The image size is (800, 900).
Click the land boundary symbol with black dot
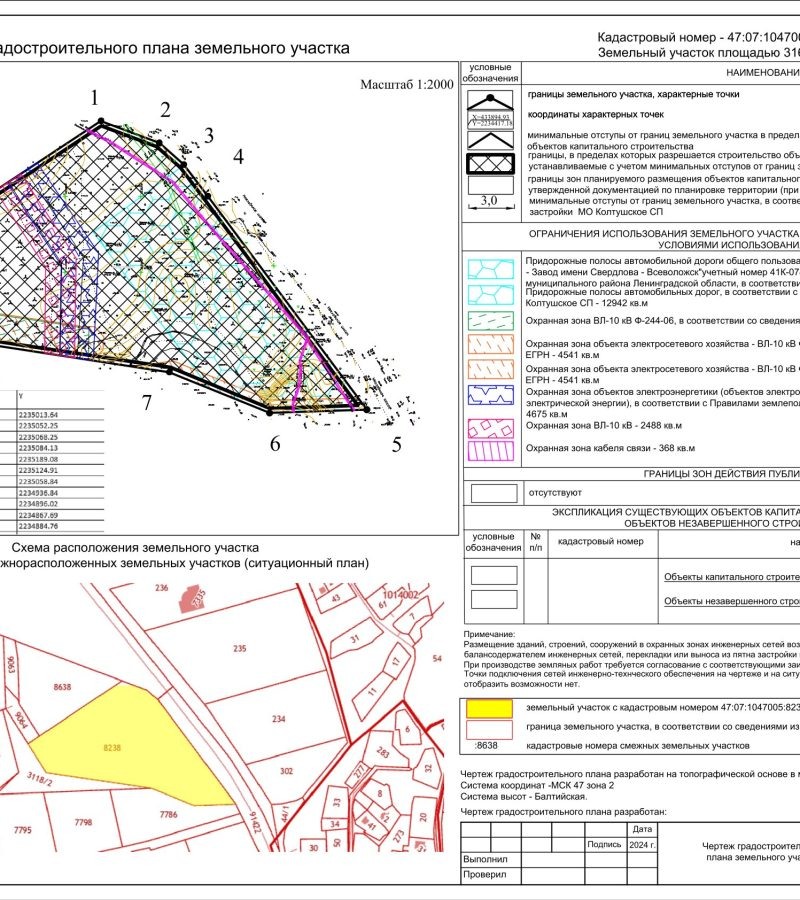point(490,100)
